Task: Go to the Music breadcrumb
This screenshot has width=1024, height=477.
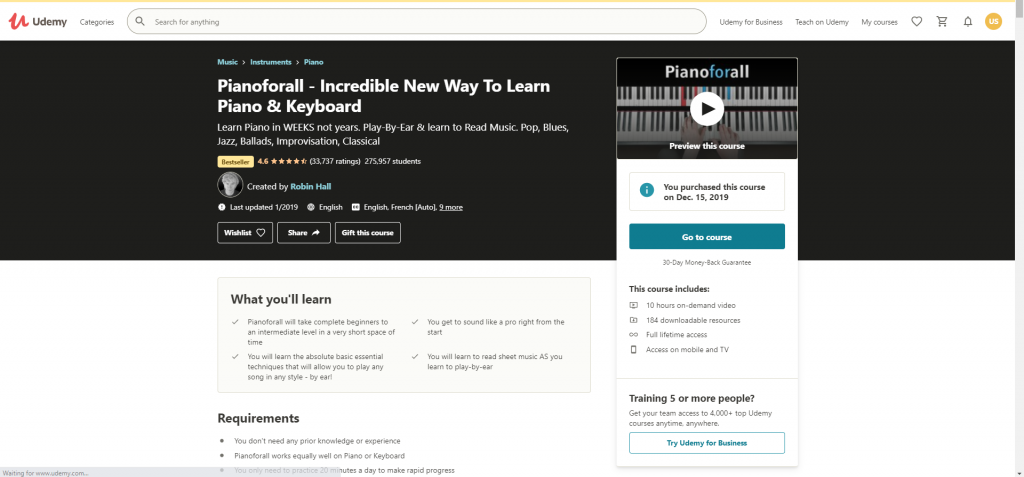Action: pos(227,62)
